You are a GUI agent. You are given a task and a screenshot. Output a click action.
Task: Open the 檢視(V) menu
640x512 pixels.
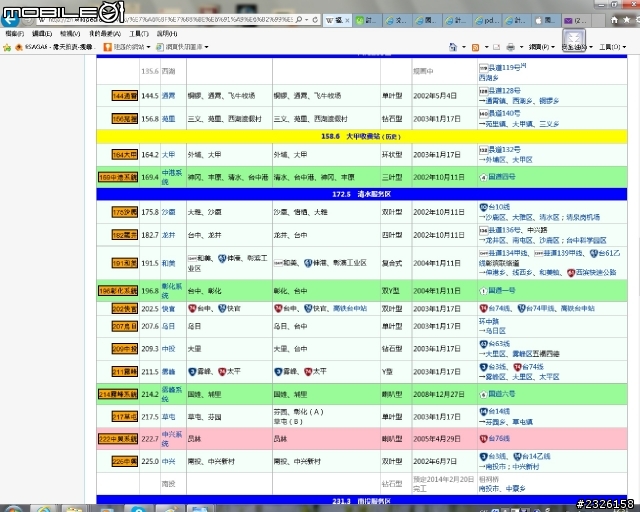pos(70,34)
